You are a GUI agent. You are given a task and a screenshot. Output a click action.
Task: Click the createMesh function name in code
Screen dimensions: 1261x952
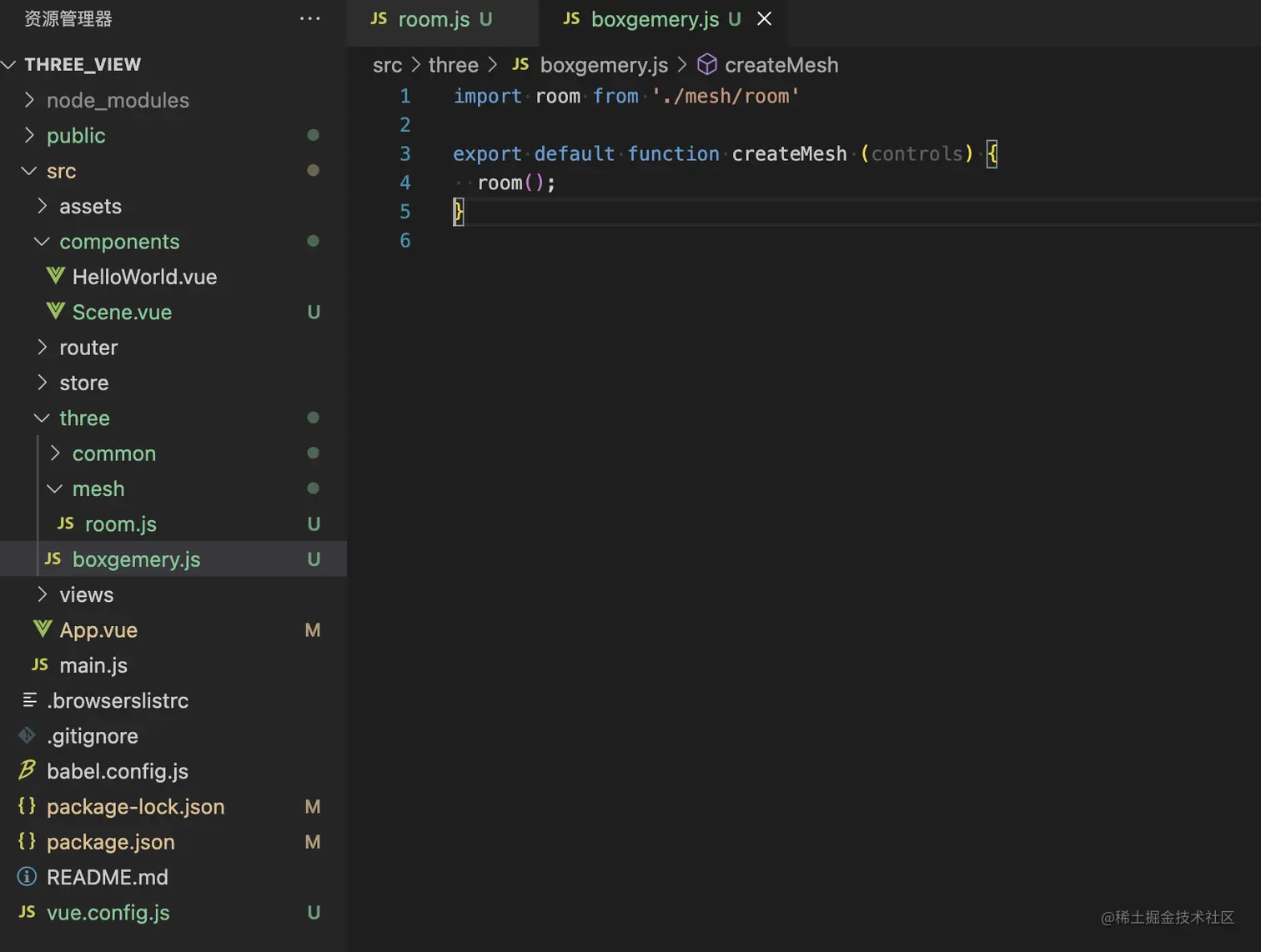[789, 153]
